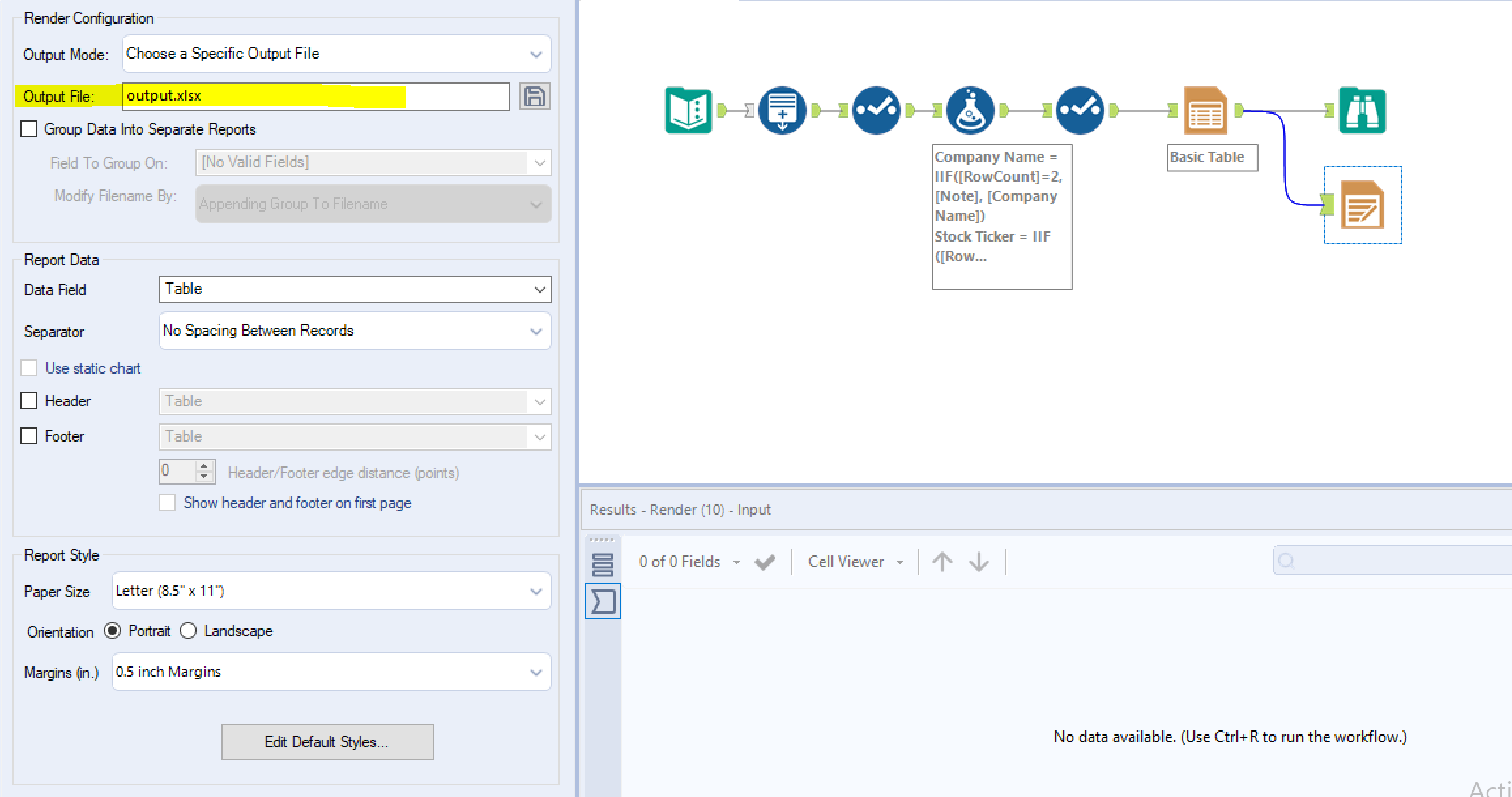Select the Render tool on the canvas
Viewport: 1512px width, 797px height.
(x=1362, y=204)
